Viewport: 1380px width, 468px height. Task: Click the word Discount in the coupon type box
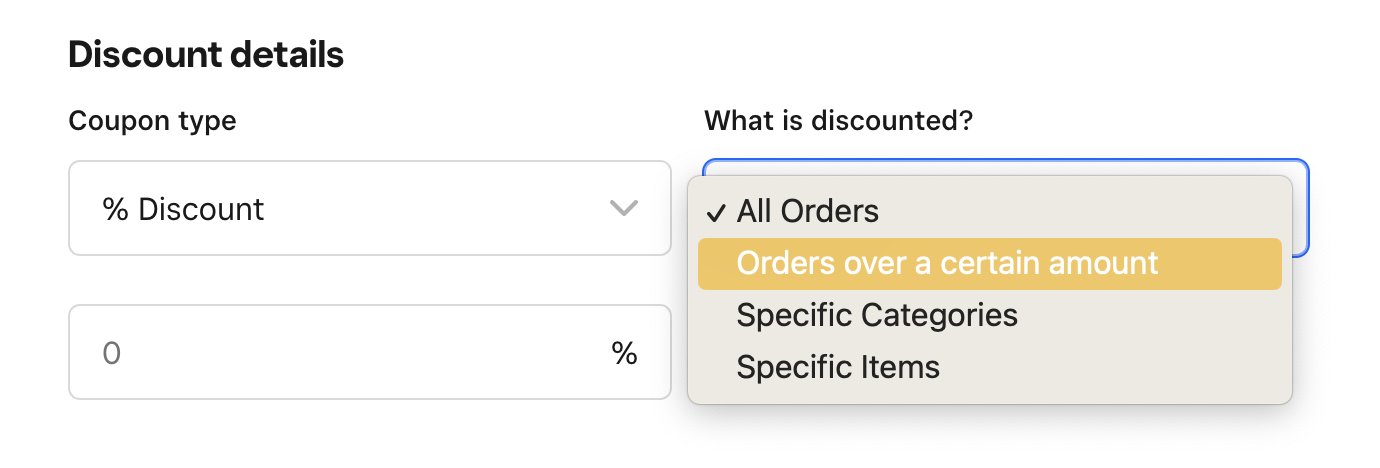(x=201, y=209)
